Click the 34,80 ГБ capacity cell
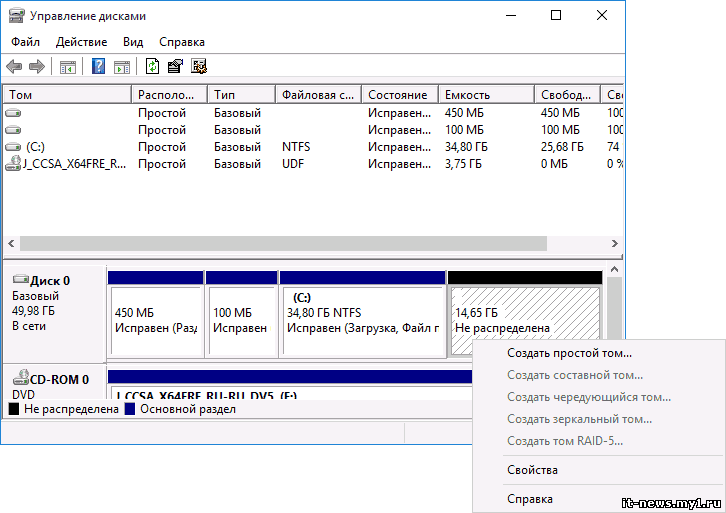 (466, 147)
